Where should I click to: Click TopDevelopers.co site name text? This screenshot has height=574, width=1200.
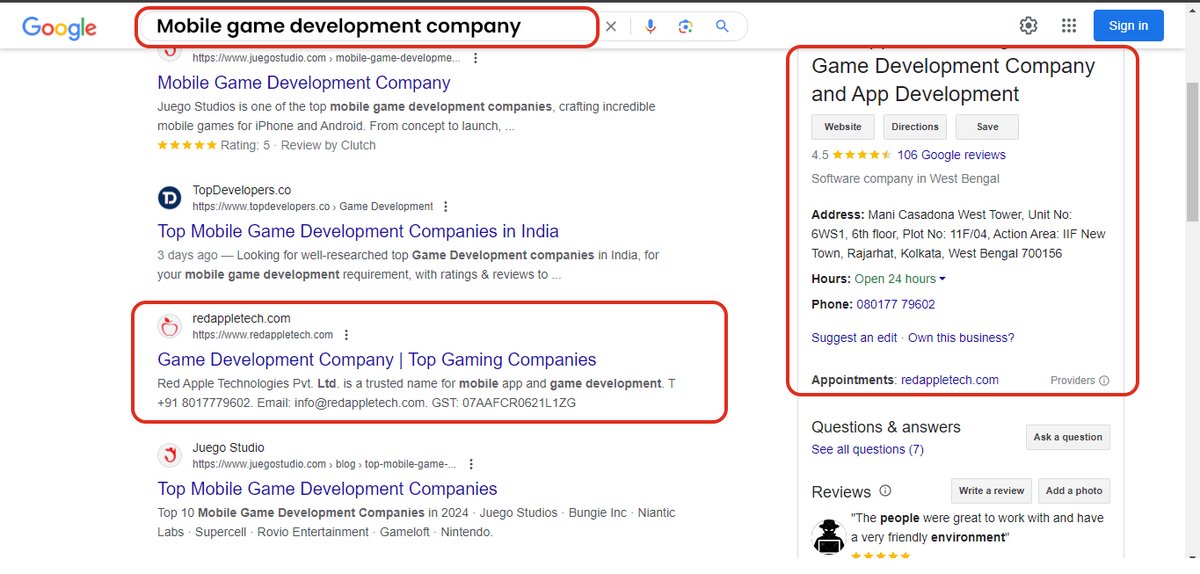click(242, 190)
